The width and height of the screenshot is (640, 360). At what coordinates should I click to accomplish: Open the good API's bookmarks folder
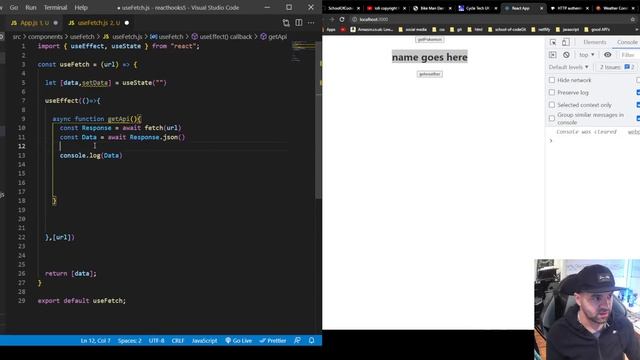[597, 29]
